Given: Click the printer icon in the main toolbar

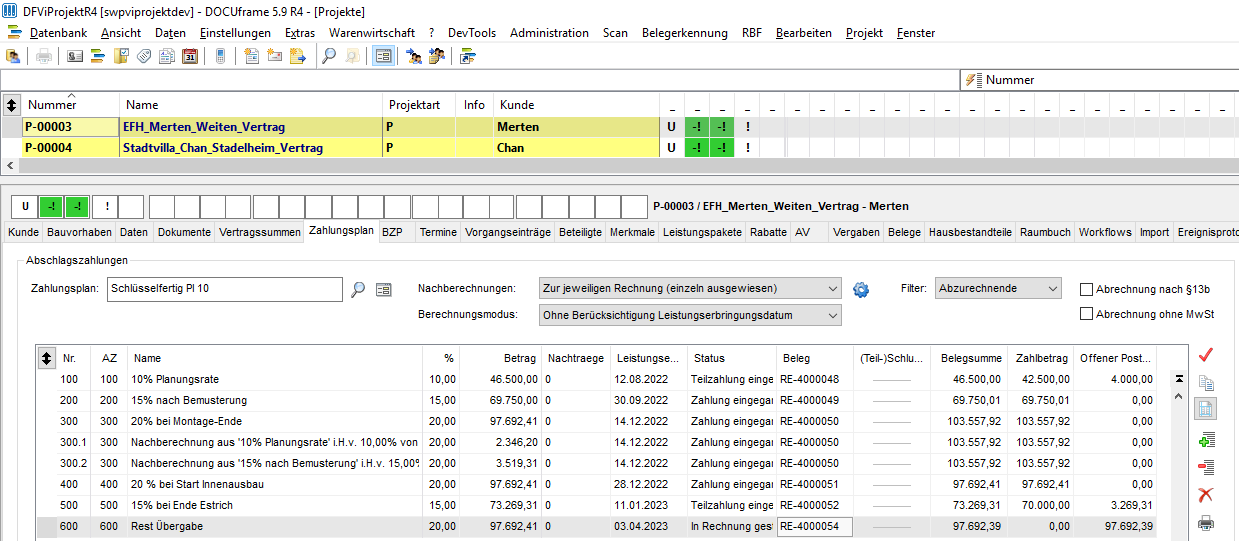Looking at the screenshot, I should [x=44, y=56].
